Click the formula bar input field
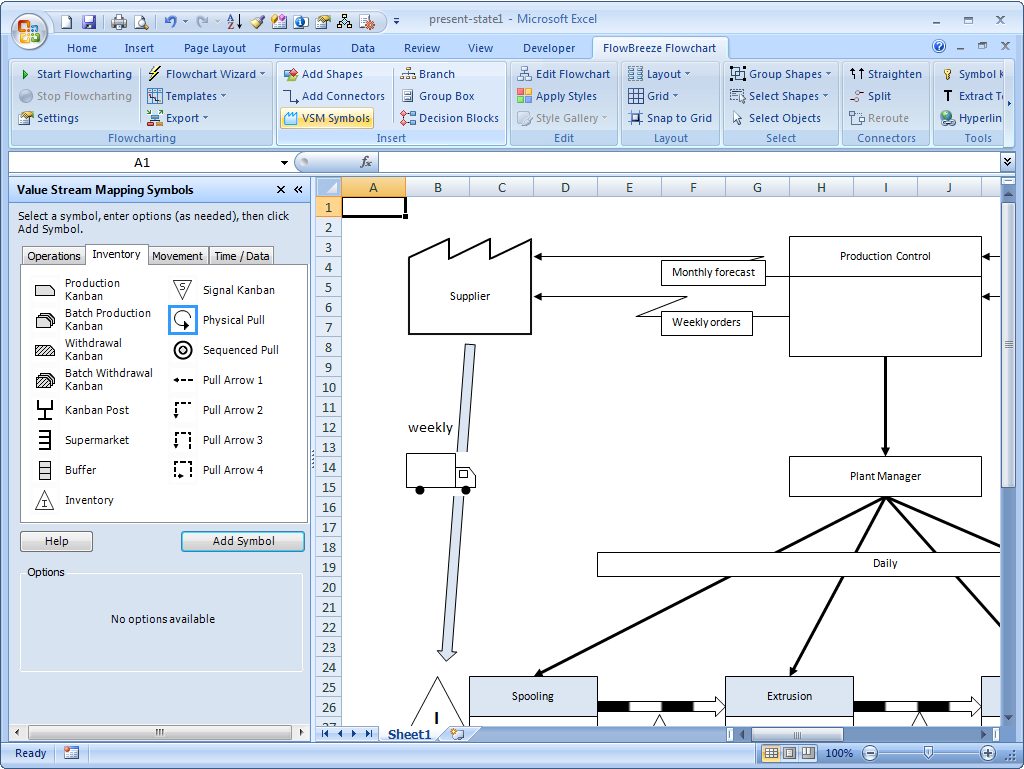The image size is (1024, 769). point(689,162)
